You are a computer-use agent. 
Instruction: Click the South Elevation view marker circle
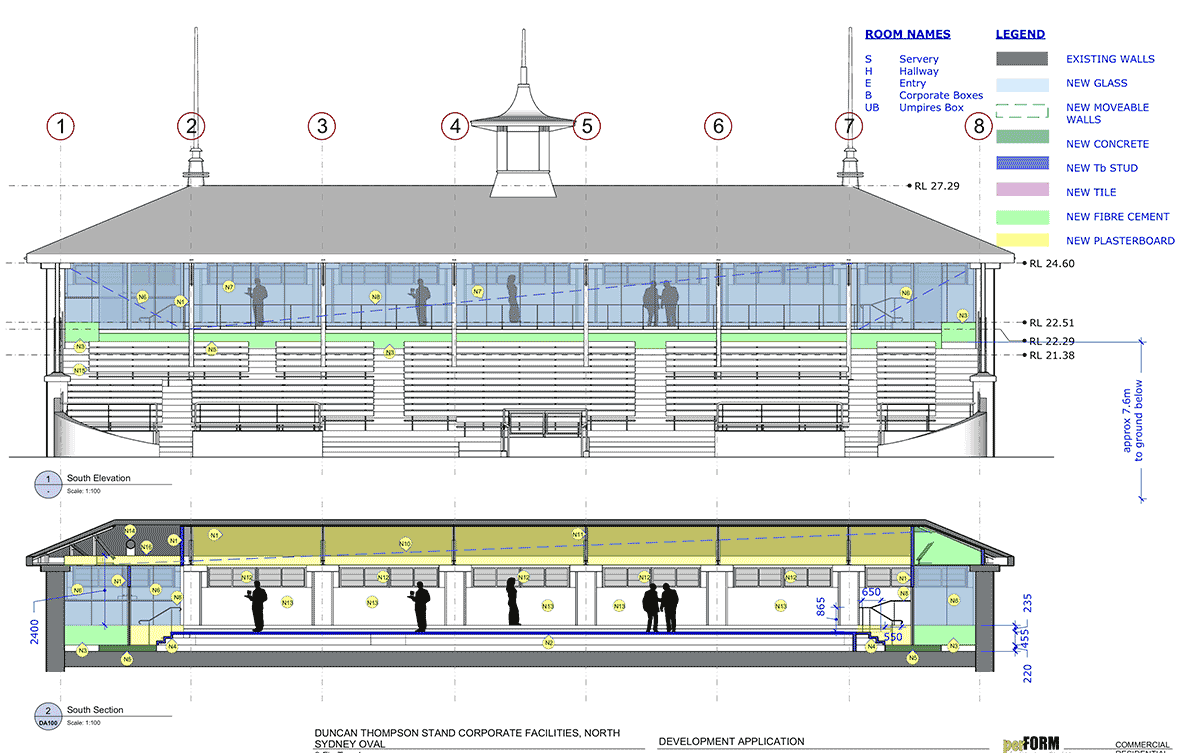pos(46,485)
